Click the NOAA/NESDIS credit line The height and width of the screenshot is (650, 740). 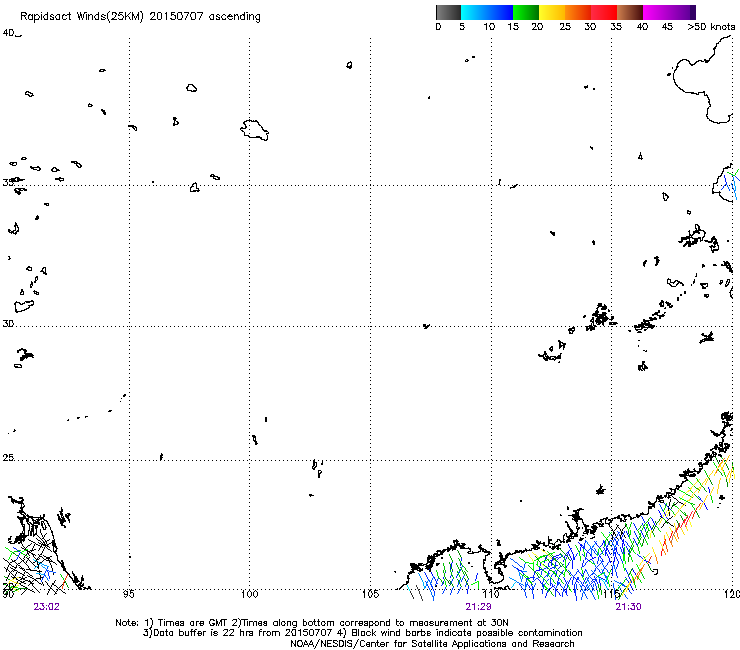pyautogui.click(x=432, y=644)
